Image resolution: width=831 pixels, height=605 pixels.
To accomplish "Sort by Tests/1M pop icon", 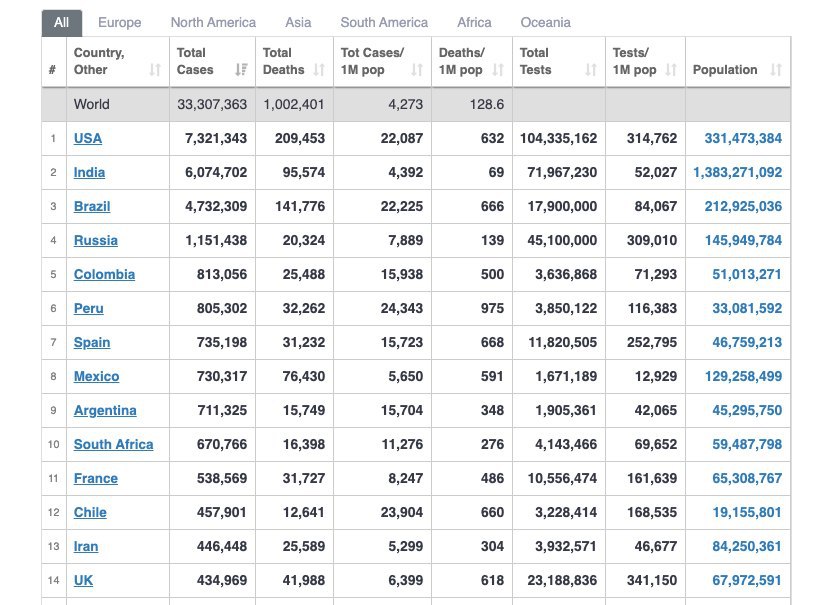I will tap(671, 70).
